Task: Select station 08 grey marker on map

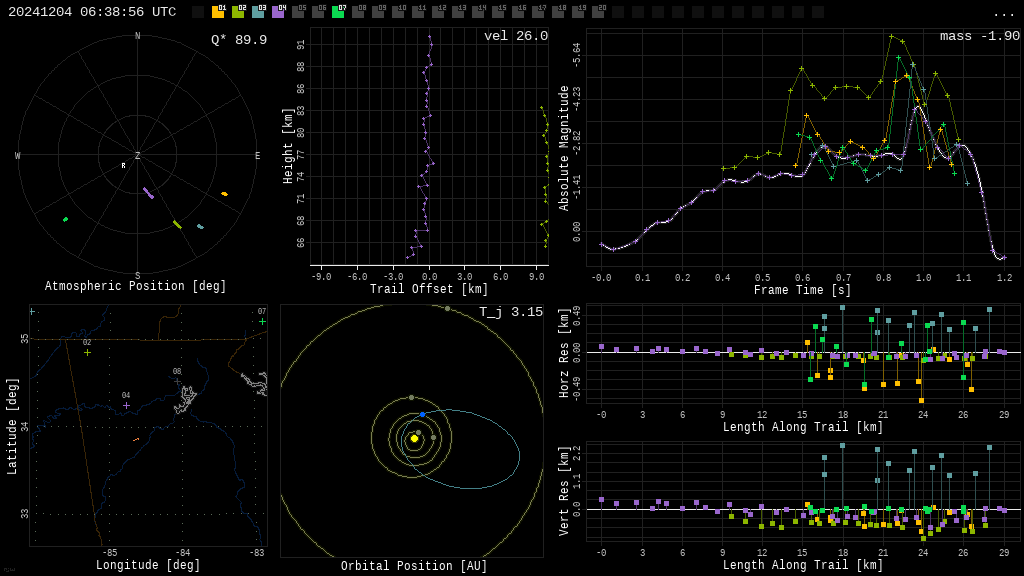Action: click(177, 381)
